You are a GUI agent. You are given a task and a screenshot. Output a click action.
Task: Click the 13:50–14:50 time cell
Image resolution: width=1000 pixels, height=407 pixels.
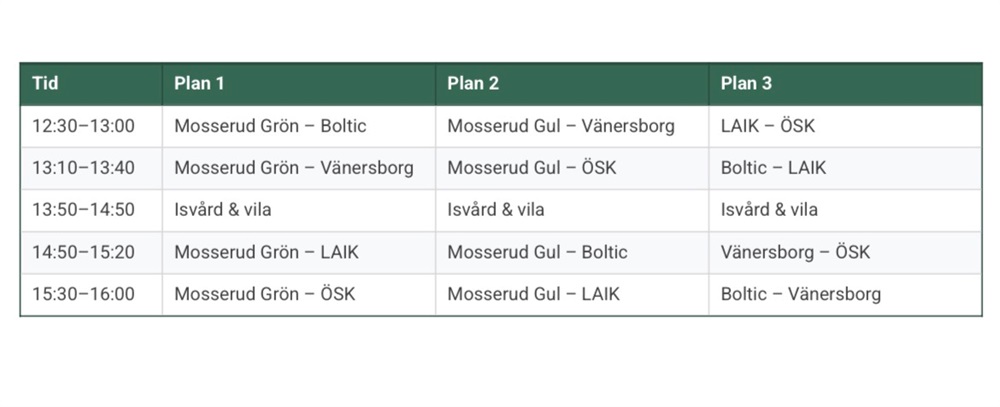point(83,210)
